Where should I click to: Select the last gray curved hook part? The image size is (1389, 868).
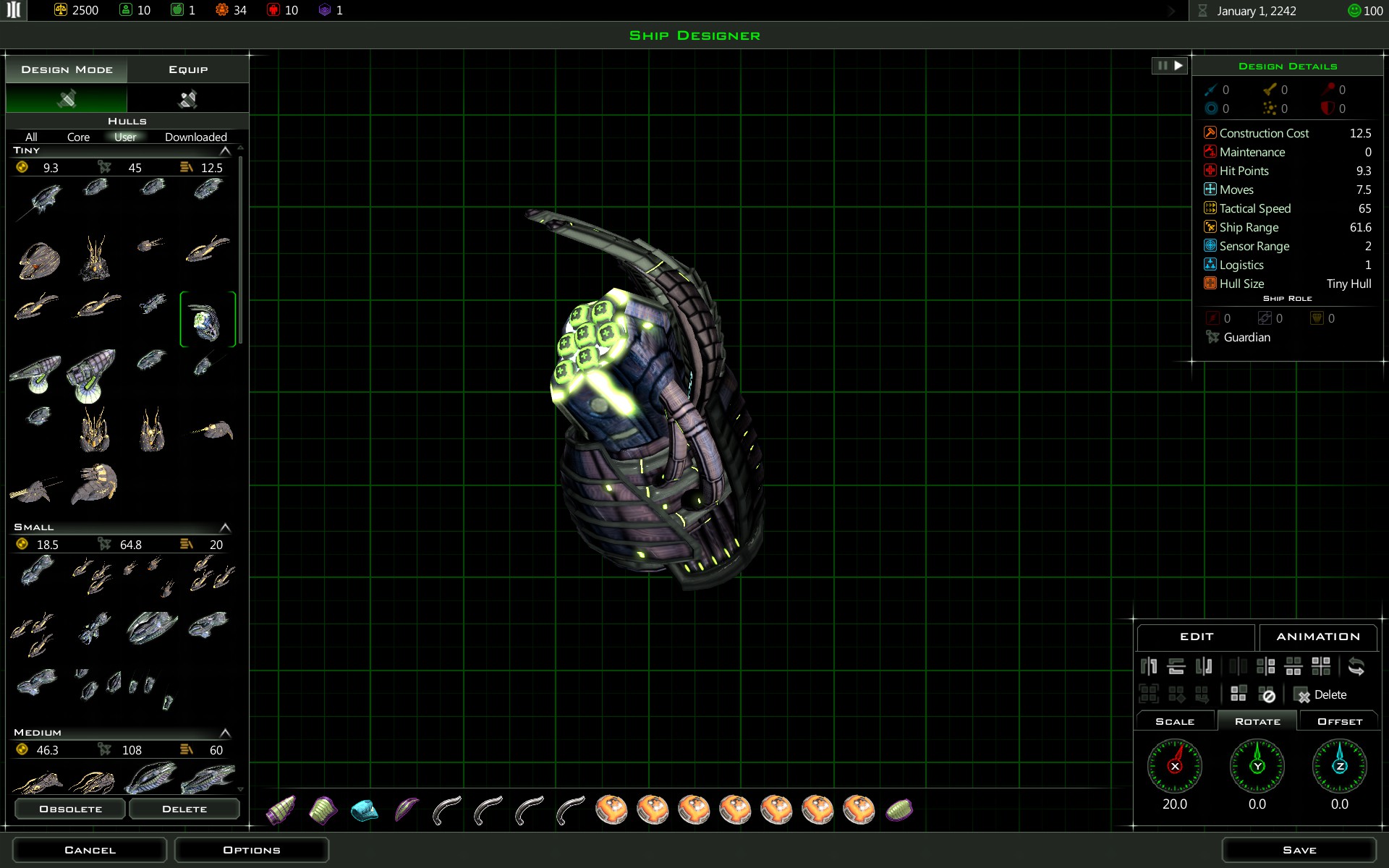click(x=570, y=810)
